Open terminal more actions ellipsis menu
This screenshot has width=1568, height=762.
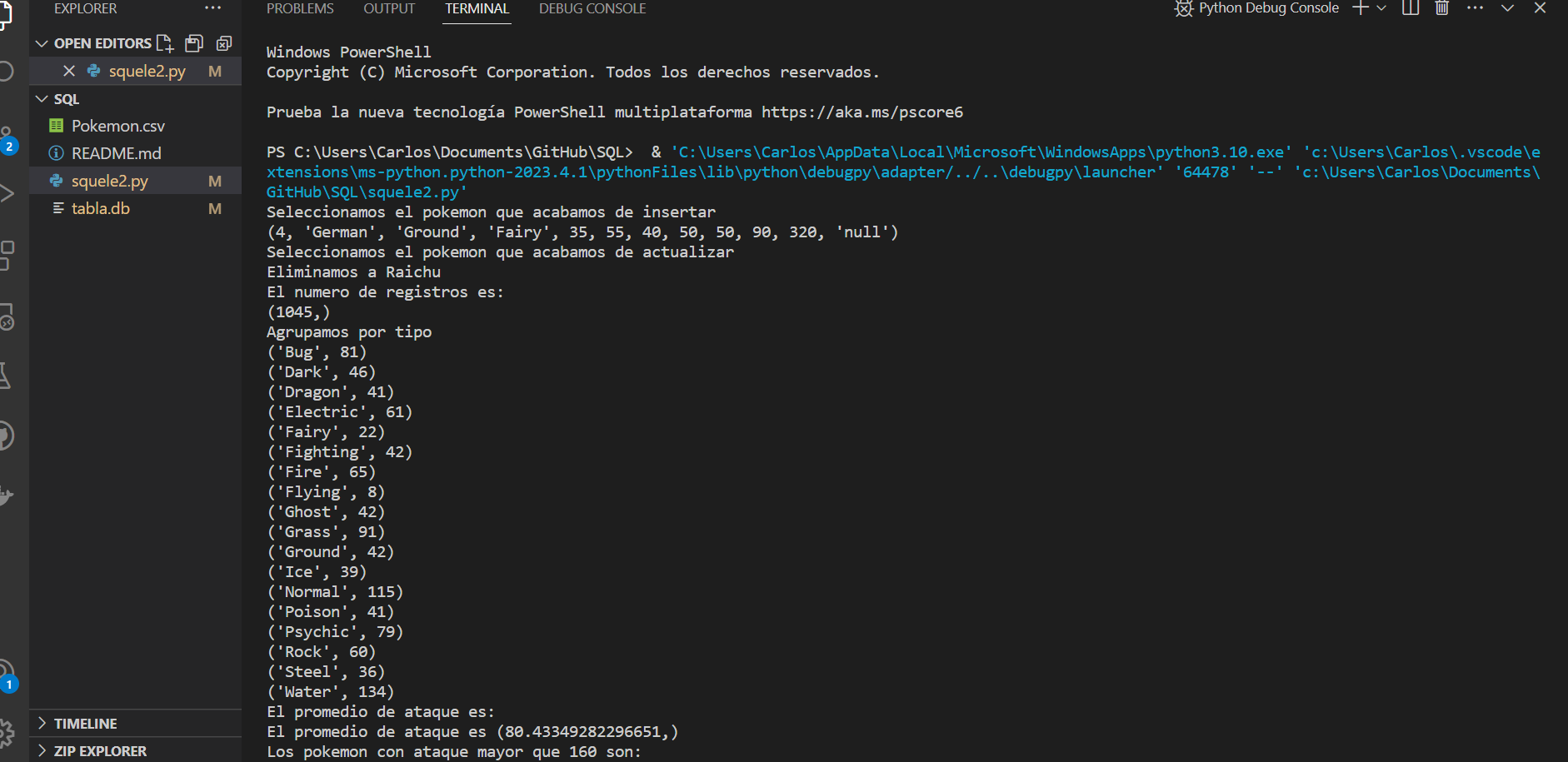tap(1475, 8)
